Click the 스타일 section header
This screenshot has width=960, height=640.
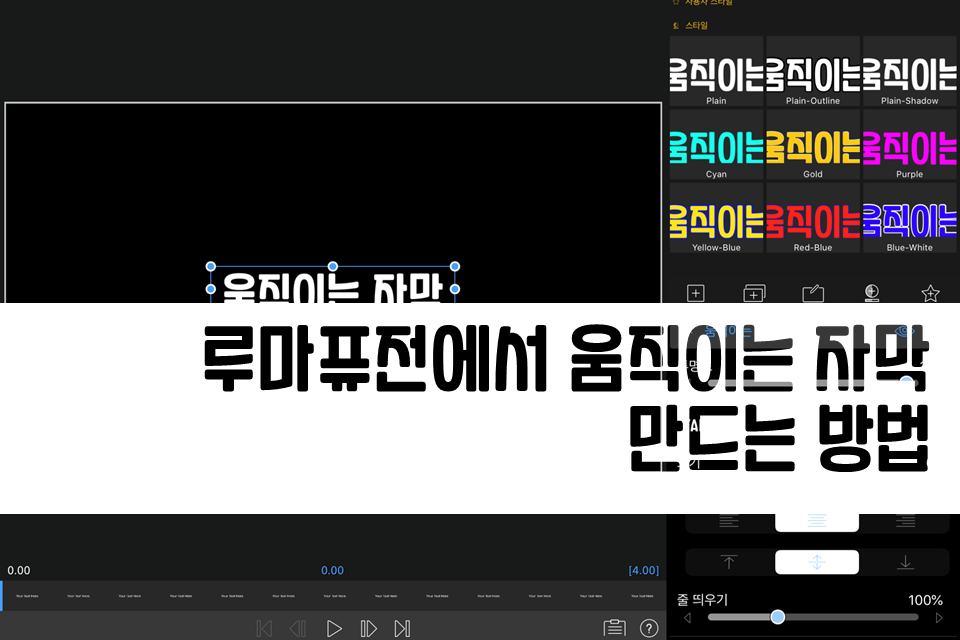point(696,25)
